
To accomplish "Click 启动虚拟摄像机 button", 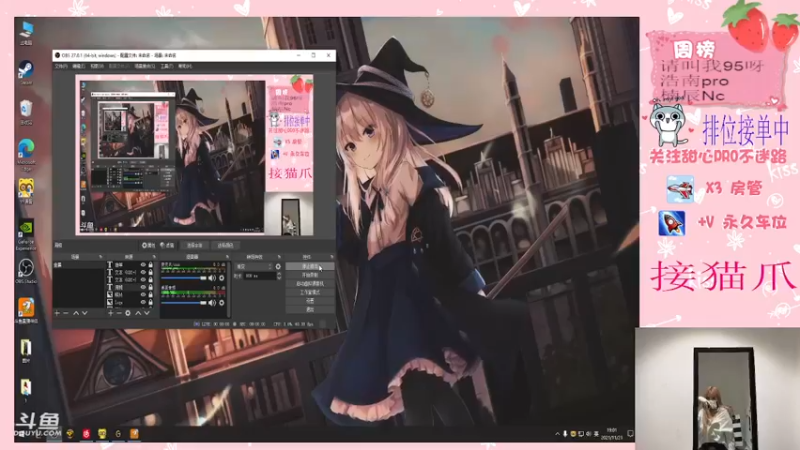I will (x=310, y=284).
